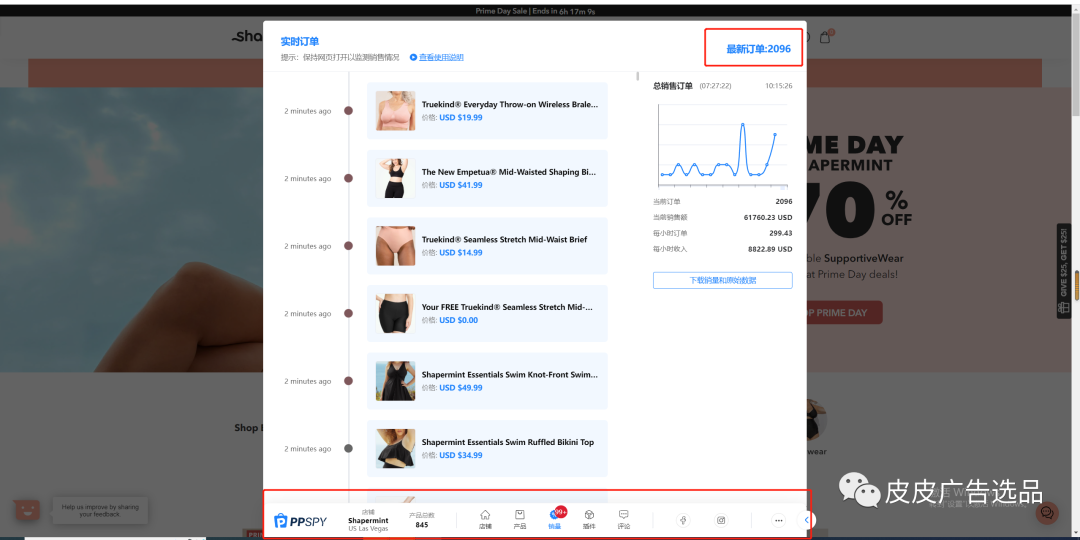Open Your FREE Truekind Seamless Stretch order
Screen dimensions: 1080x540
pyautogui.click(x=487, y=313)
